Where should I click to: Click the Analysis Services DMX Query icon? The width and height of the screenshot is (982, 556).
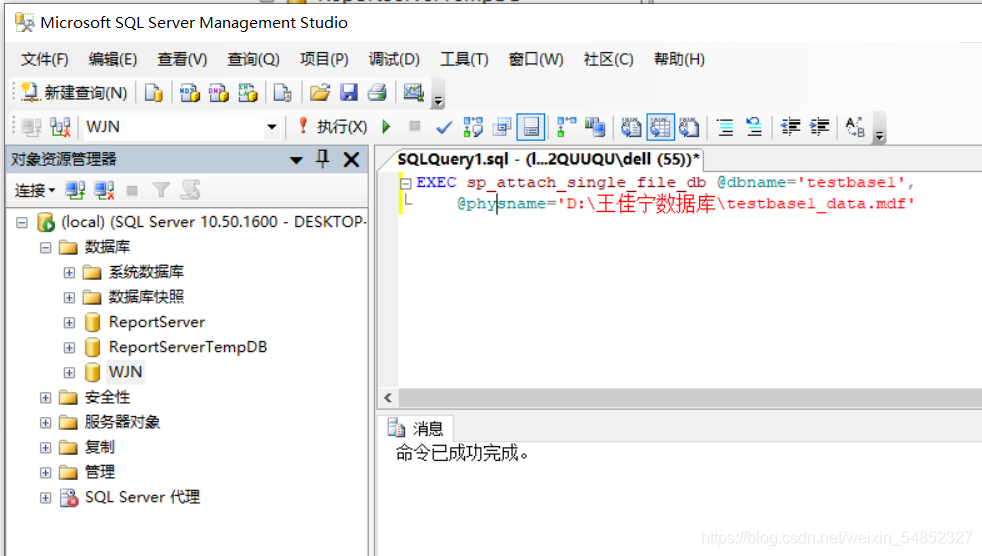pos(219,93)
